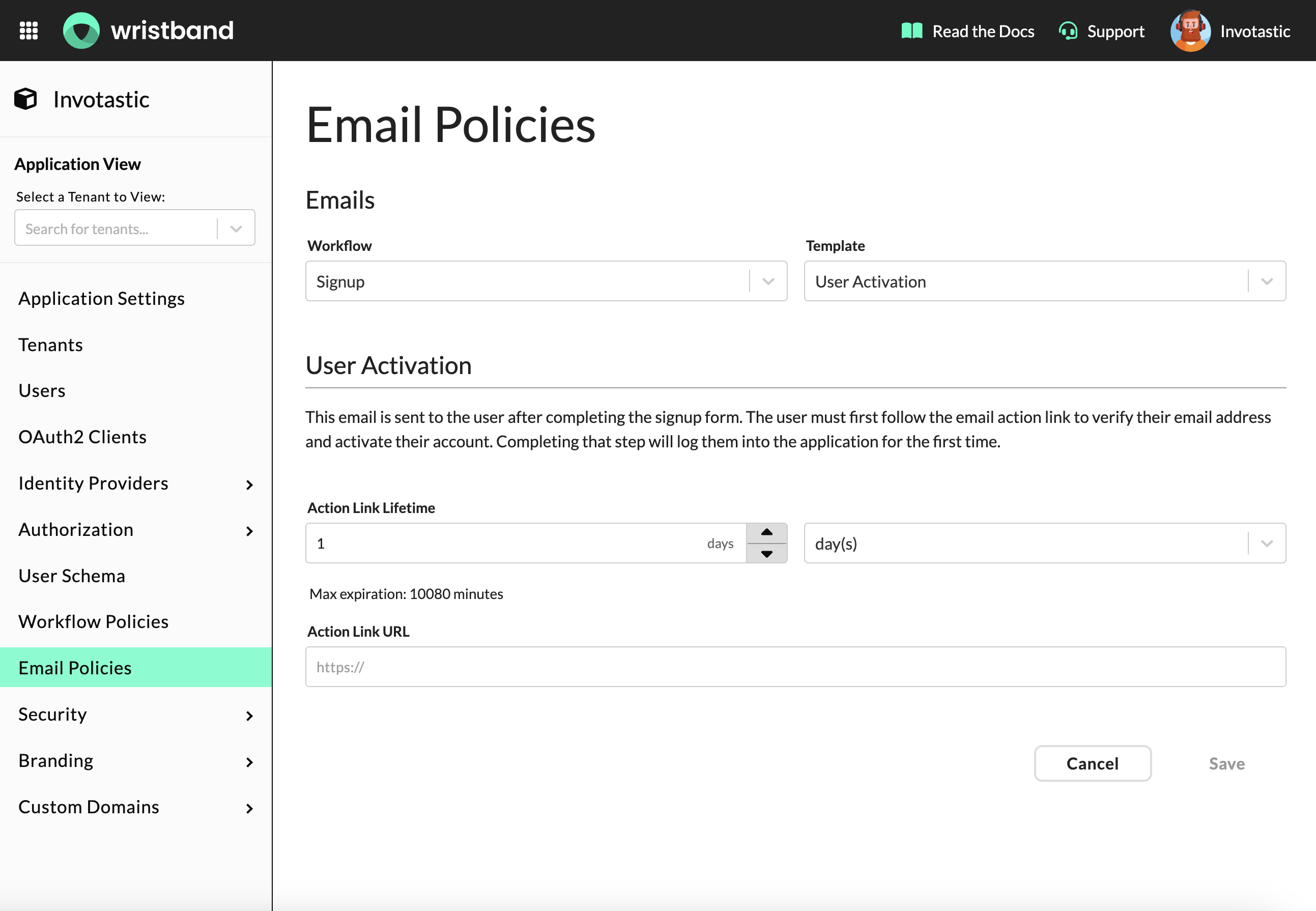Open the day(s) unit dropdown
The width and height of the screenshot is (1316, 911).
(1267, 544)
